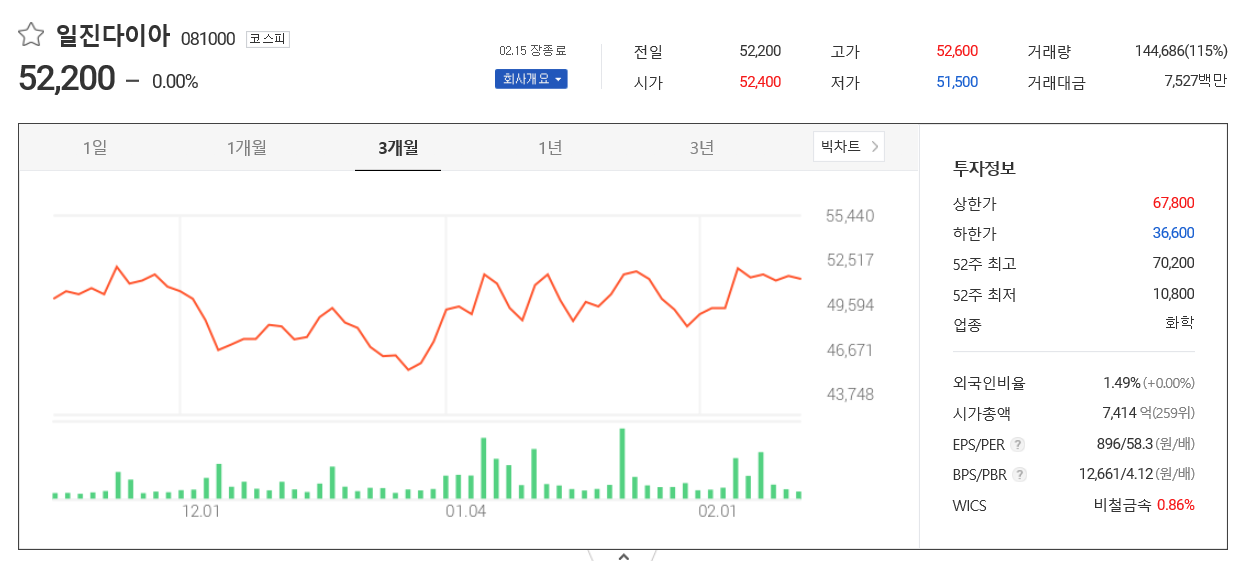Click the 12.01 date marker on chart
1239x561 pixels.
(201, 511)
